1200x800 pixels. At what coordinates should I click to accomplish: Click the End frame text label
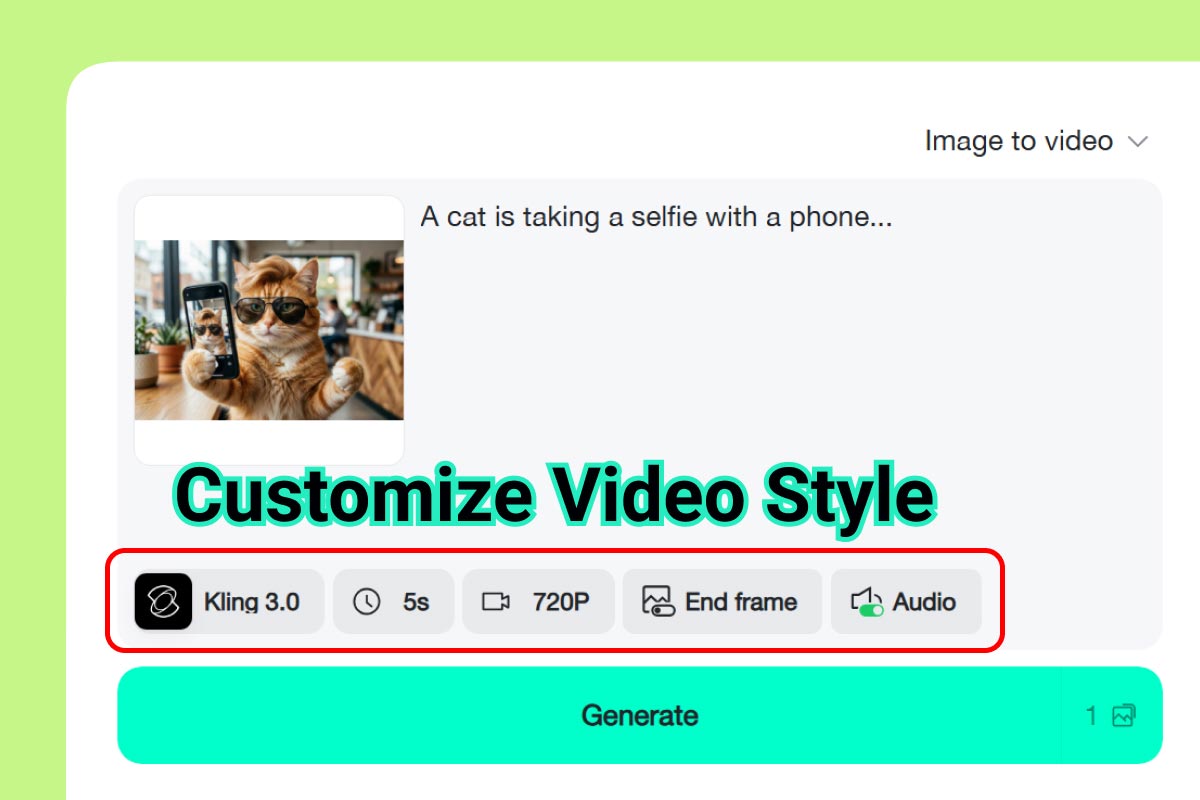point(741,602)
